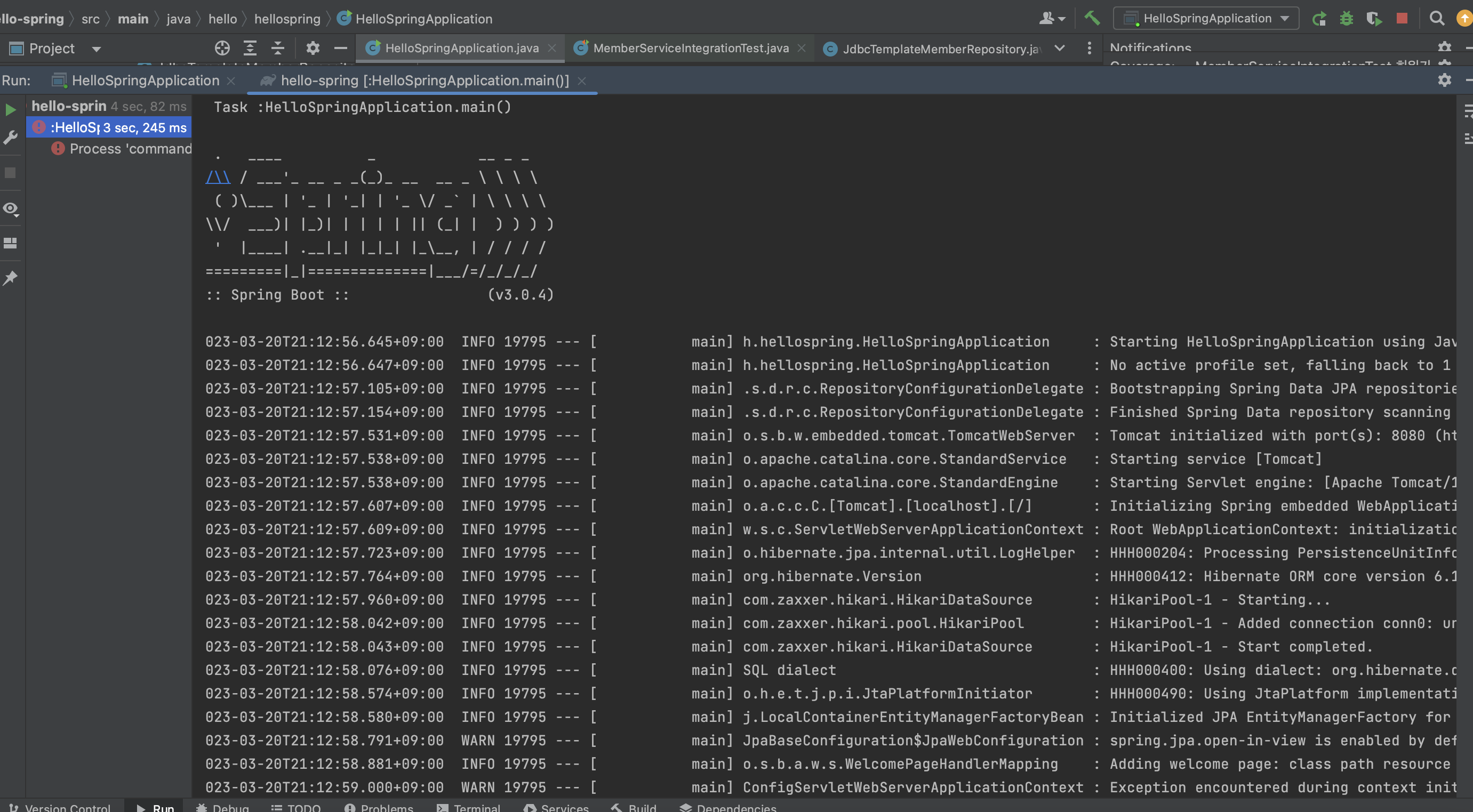Click the layout icon in Run sidebar
This screenshot has height=812, width=1473.
[x=10, y=243]
